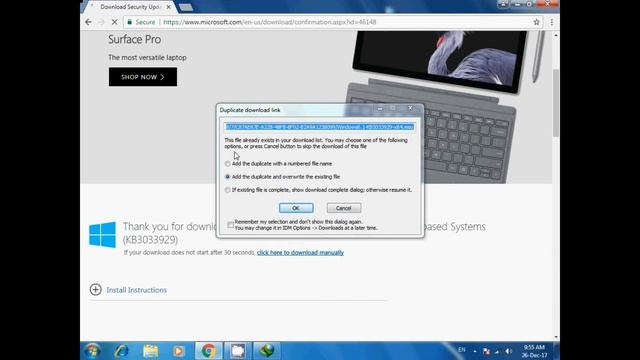Click the scrollbar down arrow at bottom

tap(556, 337)
